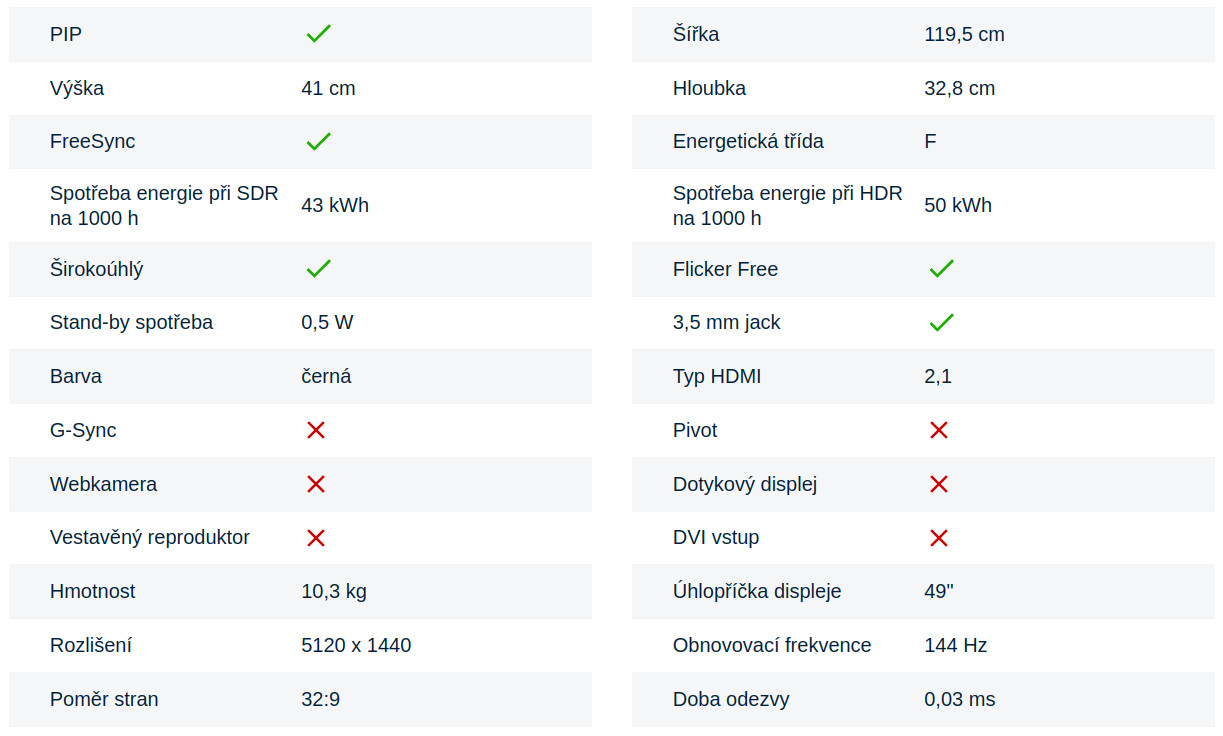
Task: Click the Hmotnost value 10,3 kg
Action: pyautogui.click(x=334, y=591)
